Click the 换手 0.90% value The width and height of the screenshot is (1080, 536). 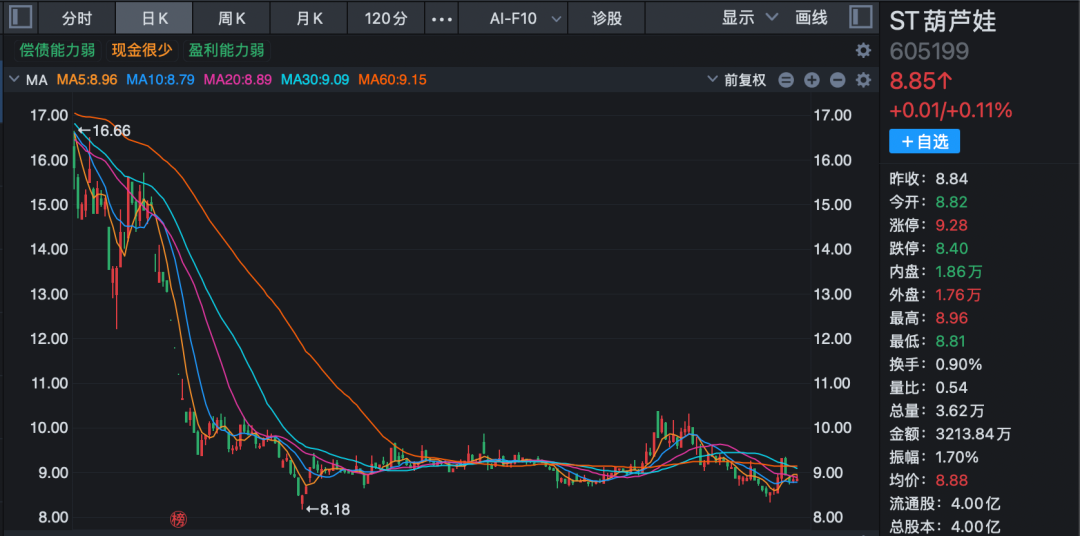958,364
